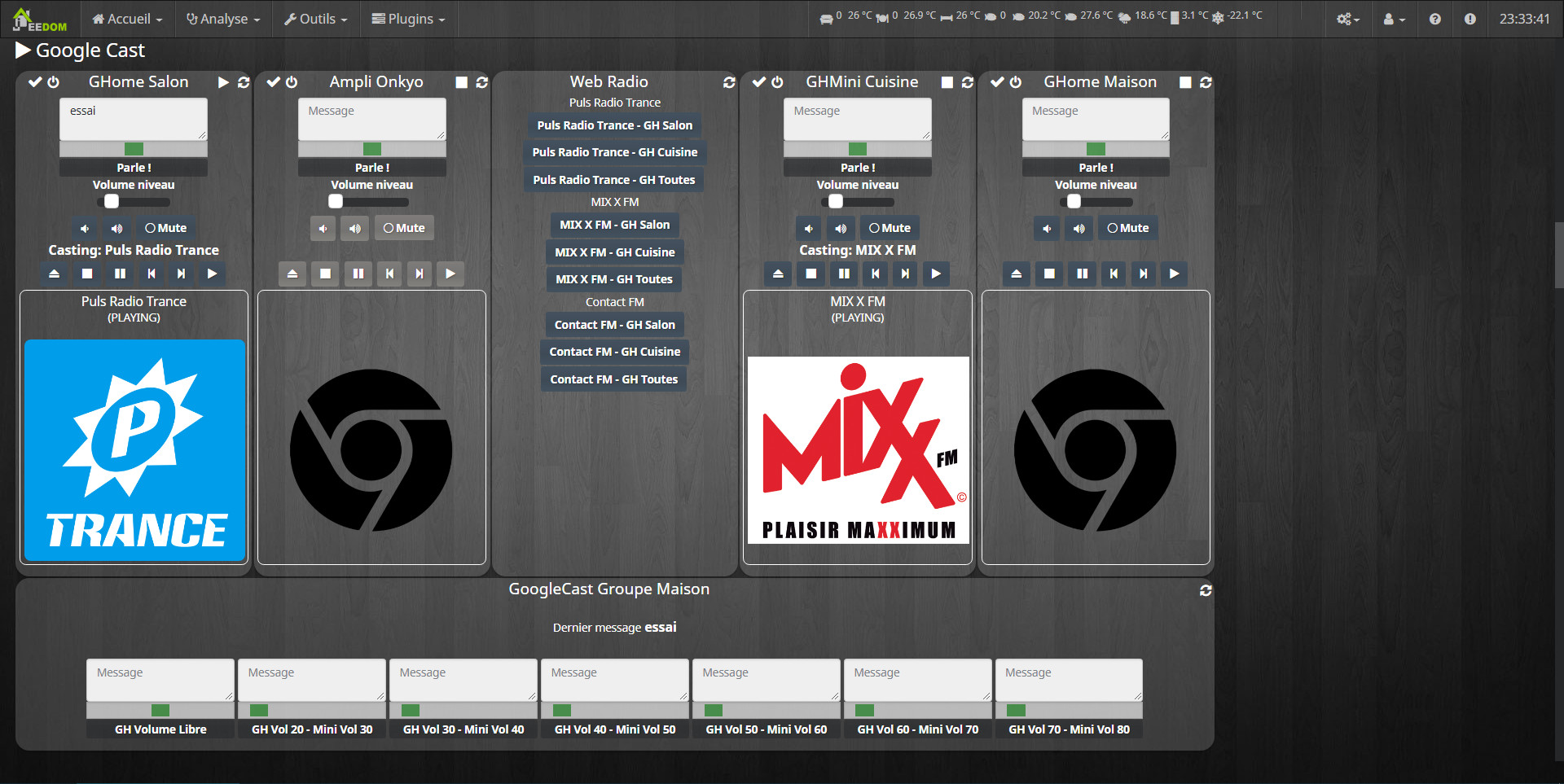Viewport: 1564px width, 784px height.
Task: Click power icon of GHome Salon
Action: pyautogui.click(x=53, y=82)
